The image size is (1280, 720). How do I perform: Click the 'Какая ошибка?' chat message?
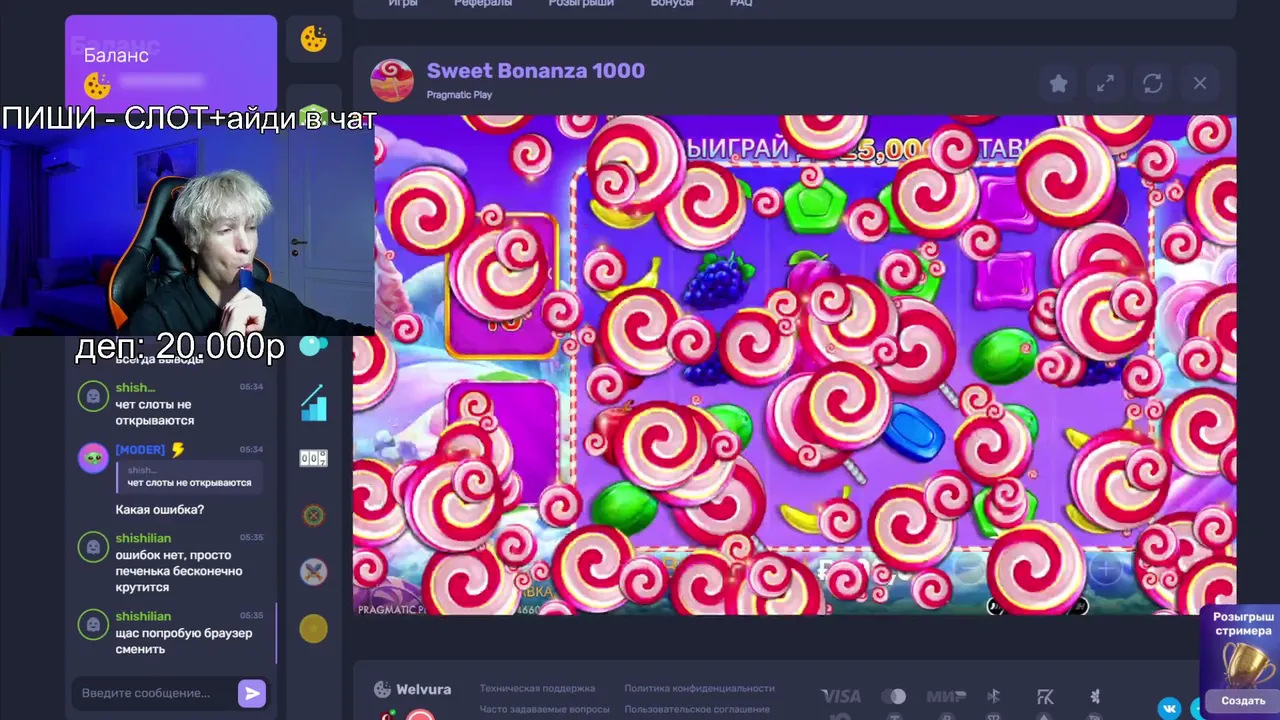[160, 510]
